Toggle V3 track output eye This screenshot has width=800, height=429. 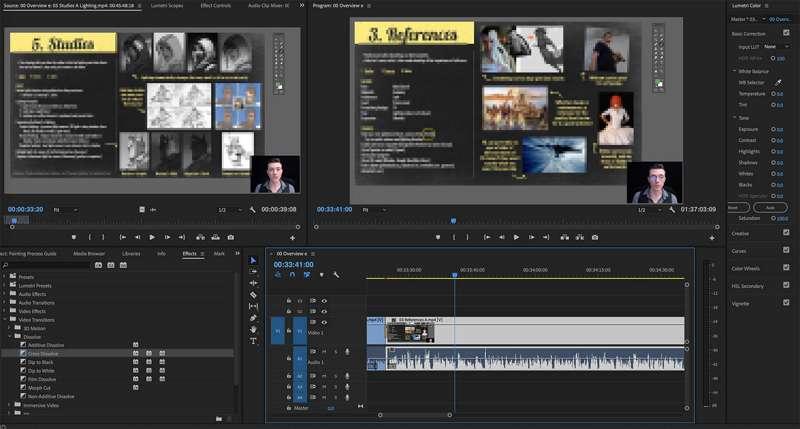point(324,301)
